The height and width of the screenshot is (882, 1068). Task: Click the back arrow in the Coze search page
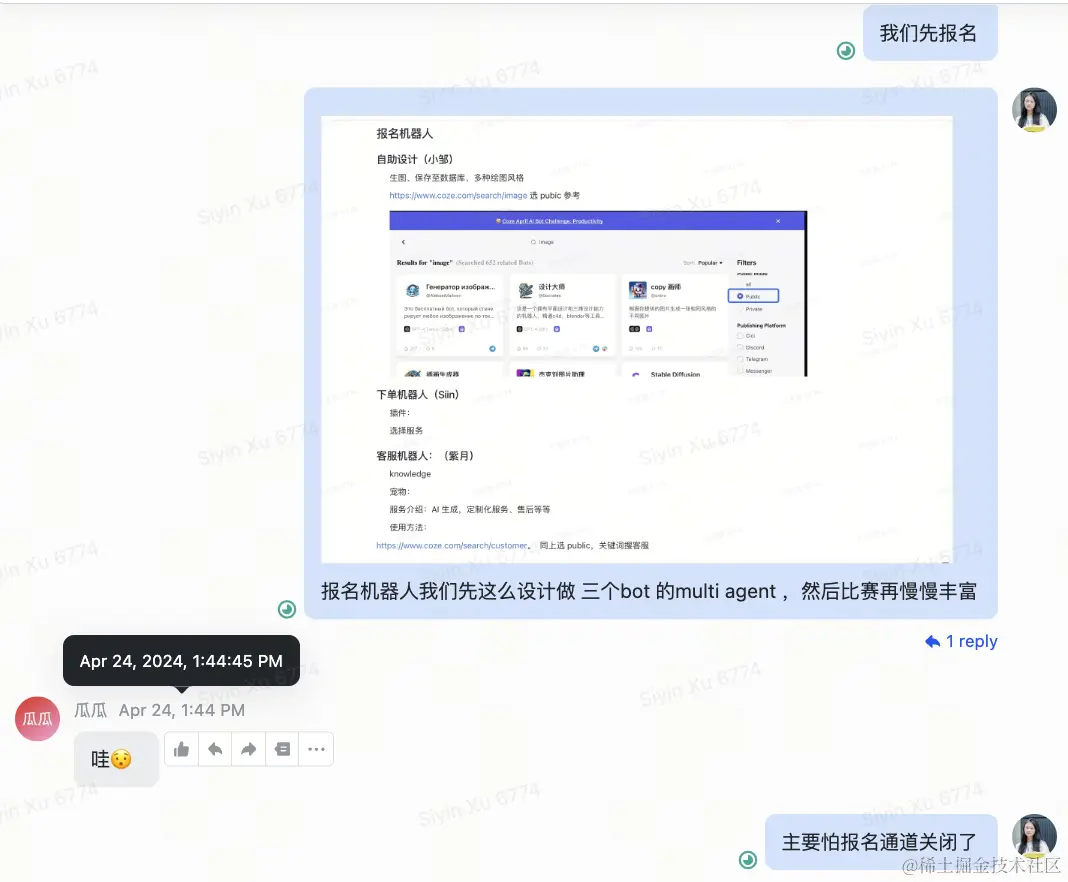click(403, 240)
